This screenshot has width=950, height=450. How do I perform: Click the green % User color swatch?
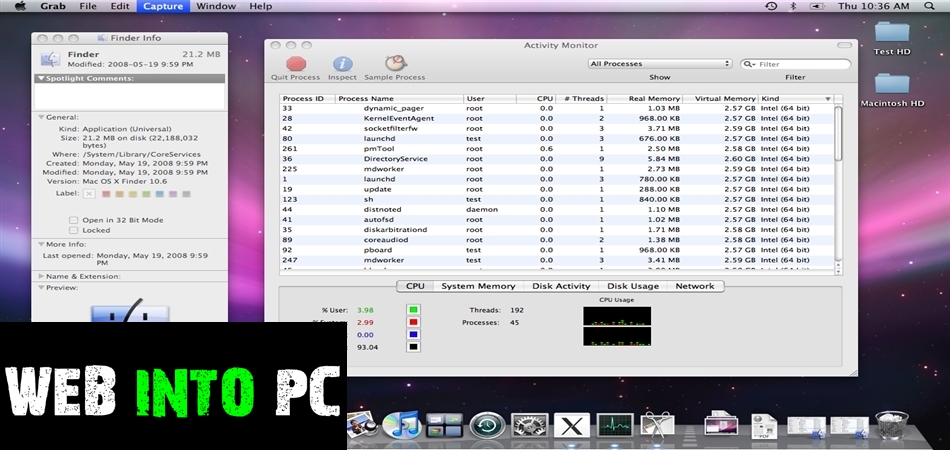click(414, 310)
